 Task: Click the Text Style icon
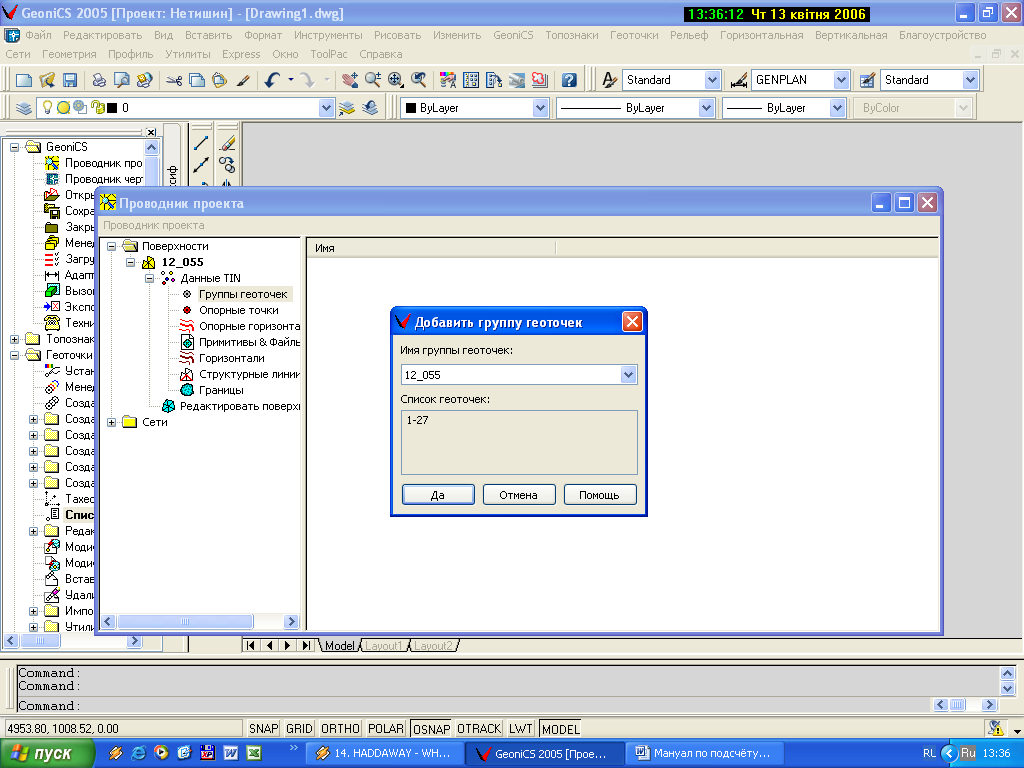click(609, 80)
